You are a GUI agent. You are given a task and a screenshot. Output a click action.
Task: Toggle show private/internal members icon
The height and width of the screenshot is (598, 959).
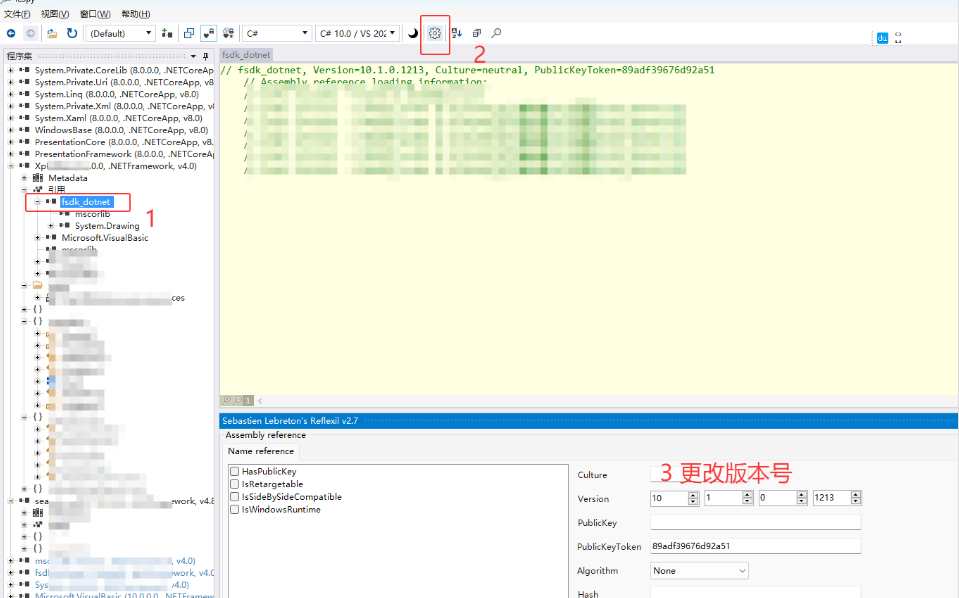[x=209, y=33]
